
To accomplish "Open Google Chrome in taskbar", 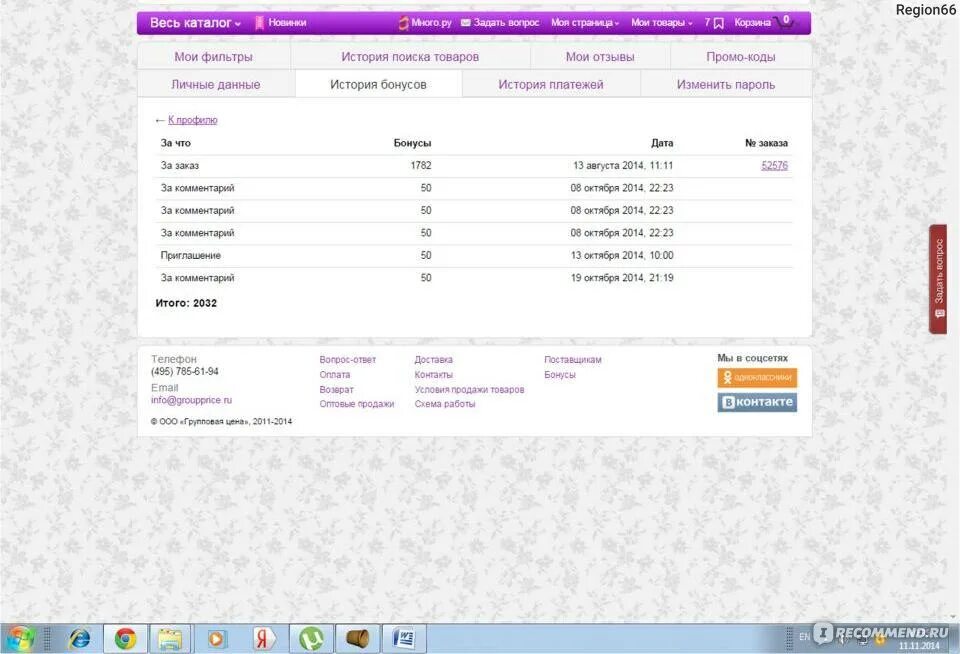I will pos(126,639).
